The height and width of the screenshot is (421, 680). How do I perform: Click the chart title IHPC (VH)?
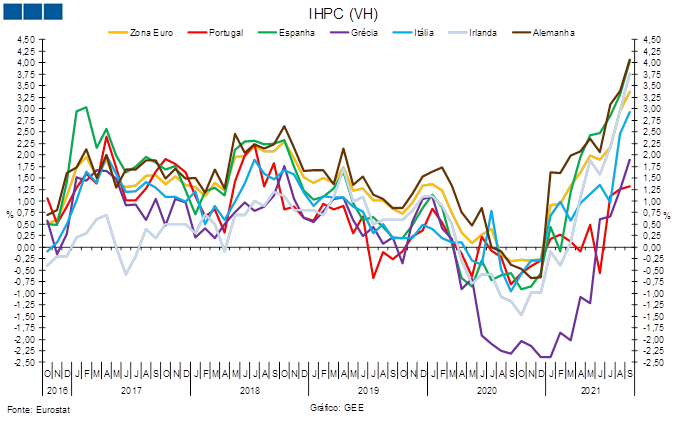[x=343, y=14]
